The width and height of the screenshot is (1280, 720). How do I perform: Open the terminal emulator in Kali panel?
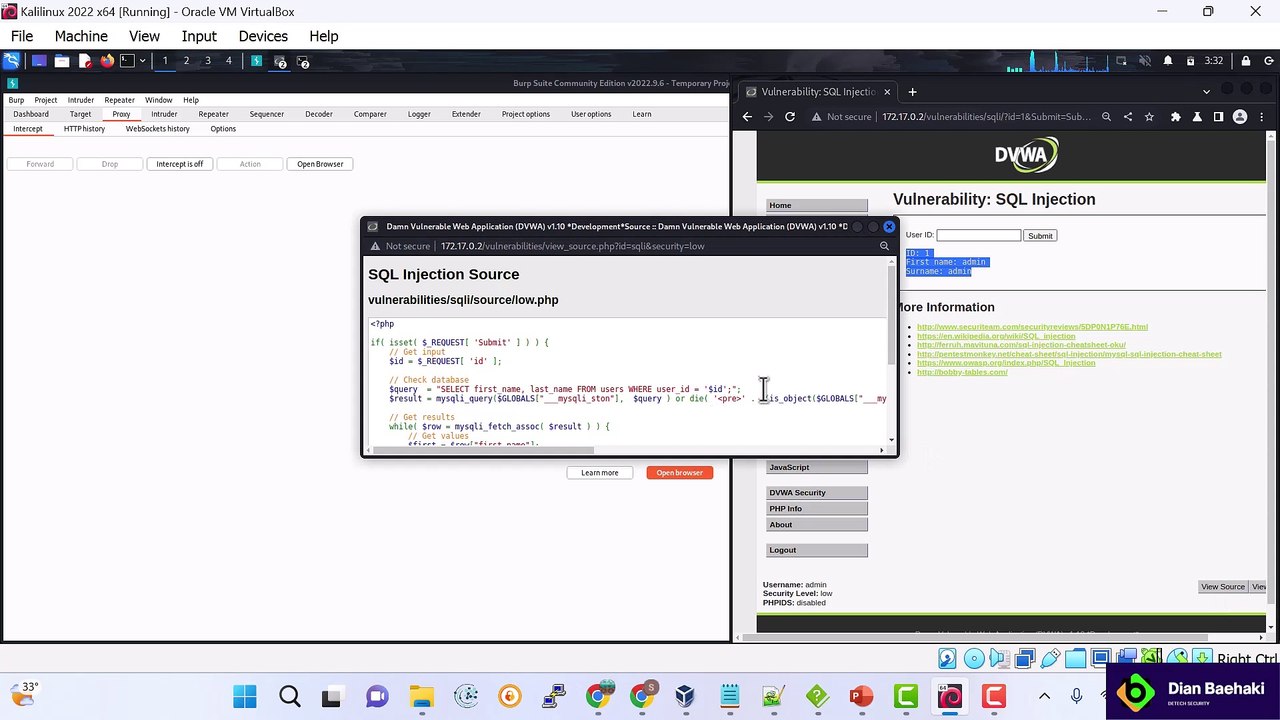point(127,60)
